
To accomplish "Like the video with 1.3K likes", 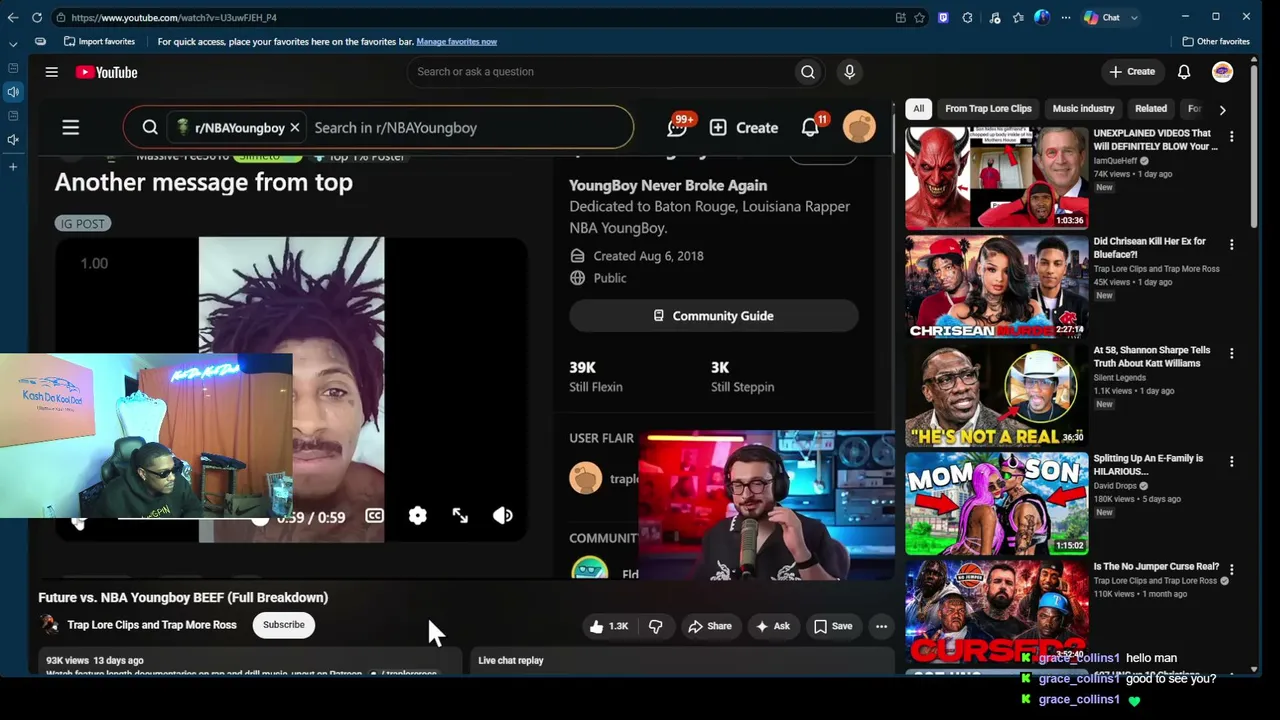I will click(x=609, y=626).
